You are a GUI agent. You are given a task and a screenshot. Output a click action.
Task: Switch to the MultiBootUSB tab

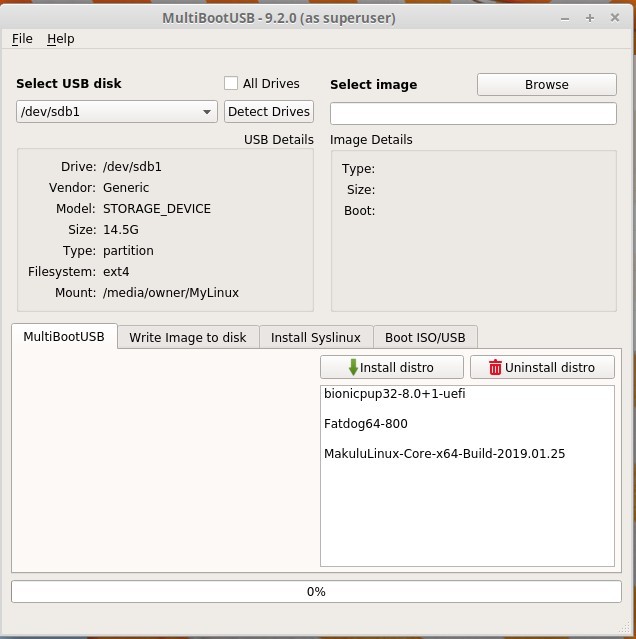[x=64, y=337]
